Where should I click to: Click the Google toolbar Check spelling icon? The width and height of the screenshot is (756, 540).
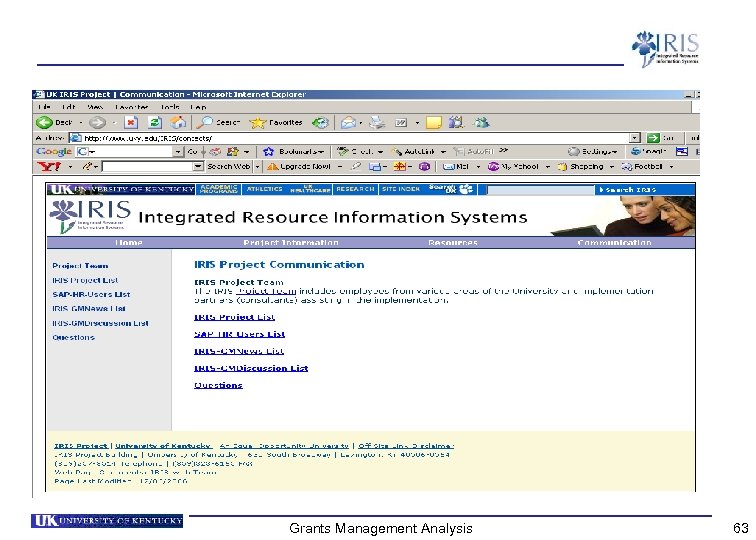[342, 151]
